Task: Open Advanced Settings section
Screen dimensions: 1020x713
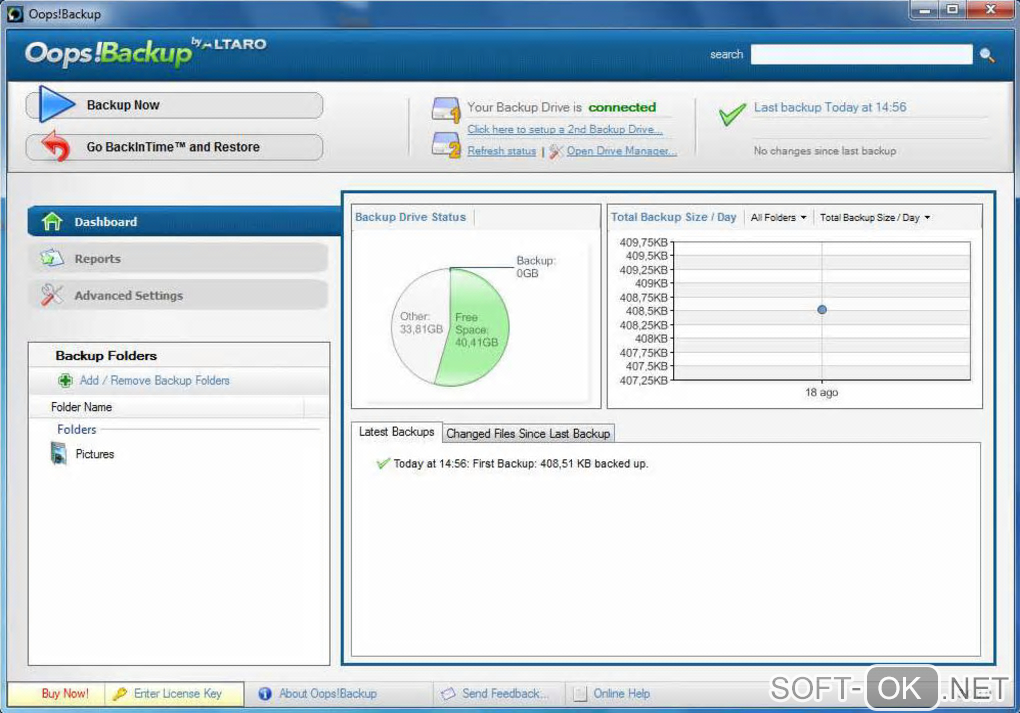Action: 178,295
